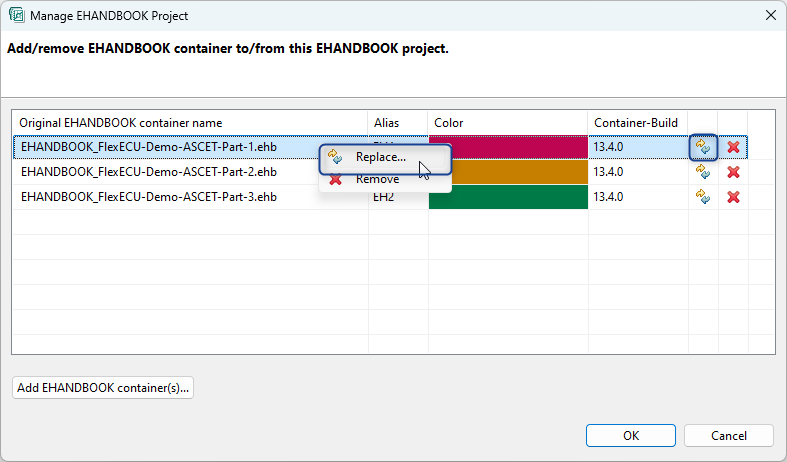Click the Container-Build column header
This screenshot has height=462, width=787.
tap(636, 122)
